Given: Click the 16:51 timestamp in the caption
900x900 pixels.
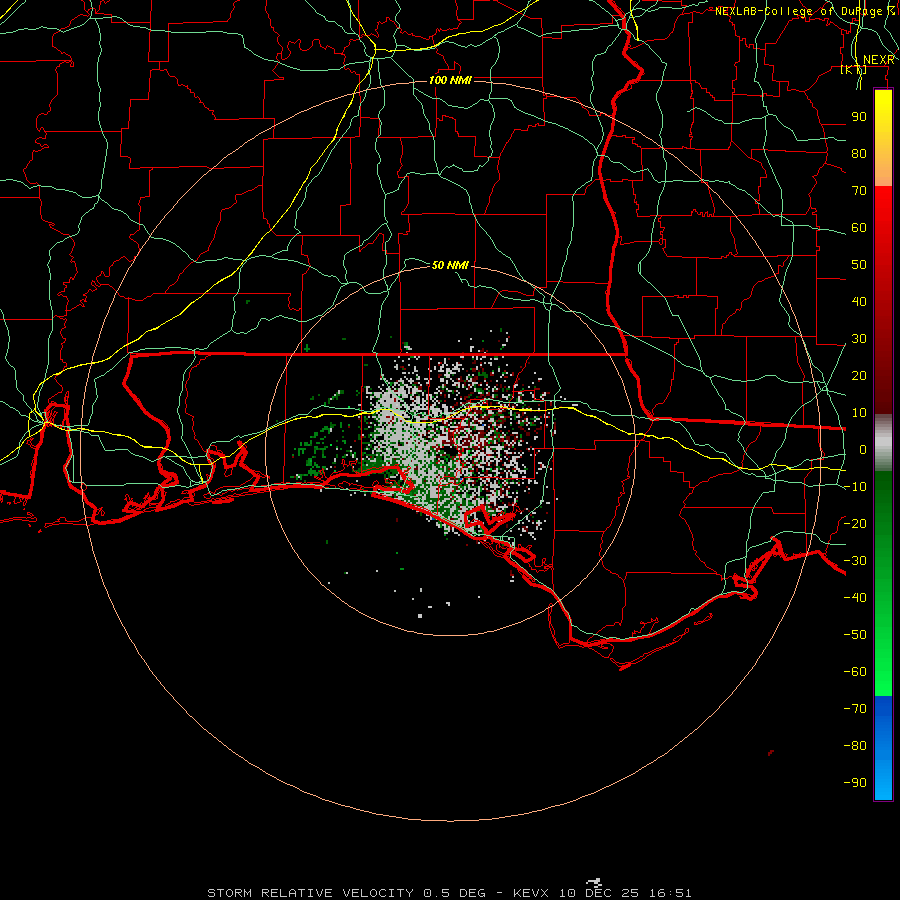Looking at the screenshot, I should click(670, 893).
